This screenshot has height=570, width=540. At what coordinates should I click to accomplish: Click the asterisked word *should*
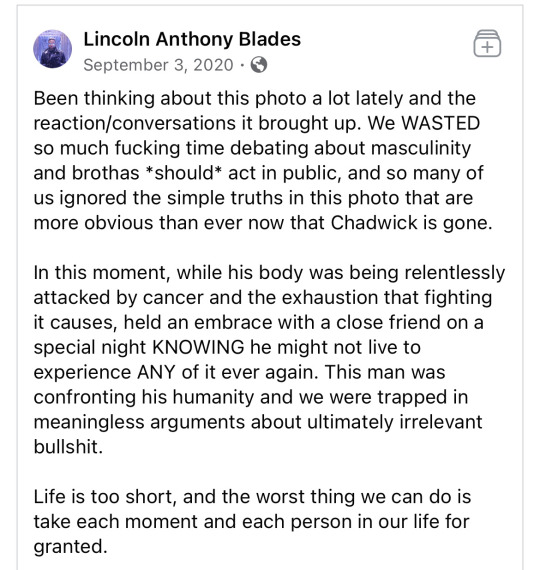click(183, 173)
